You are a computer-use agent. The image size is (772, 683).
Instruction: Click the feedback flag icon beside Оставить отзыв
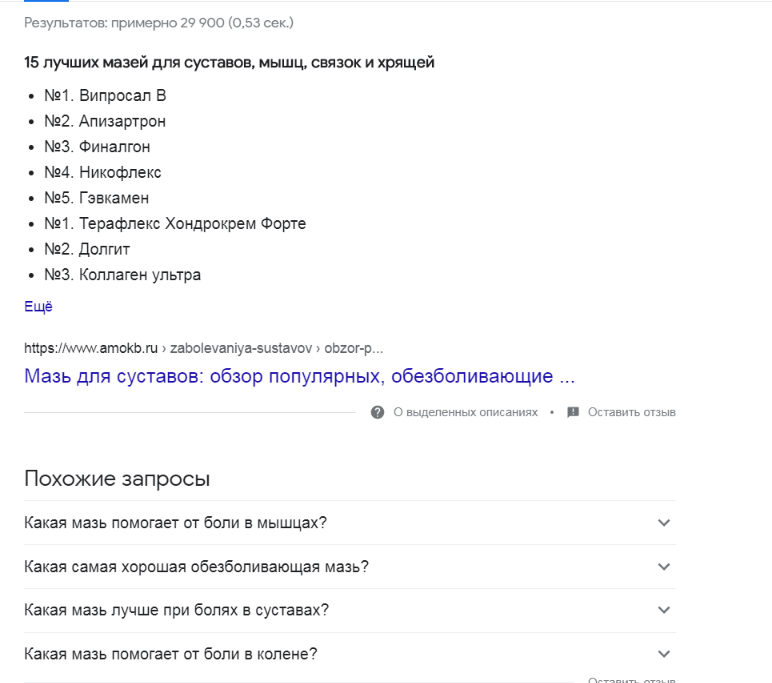tap(573, 412)
